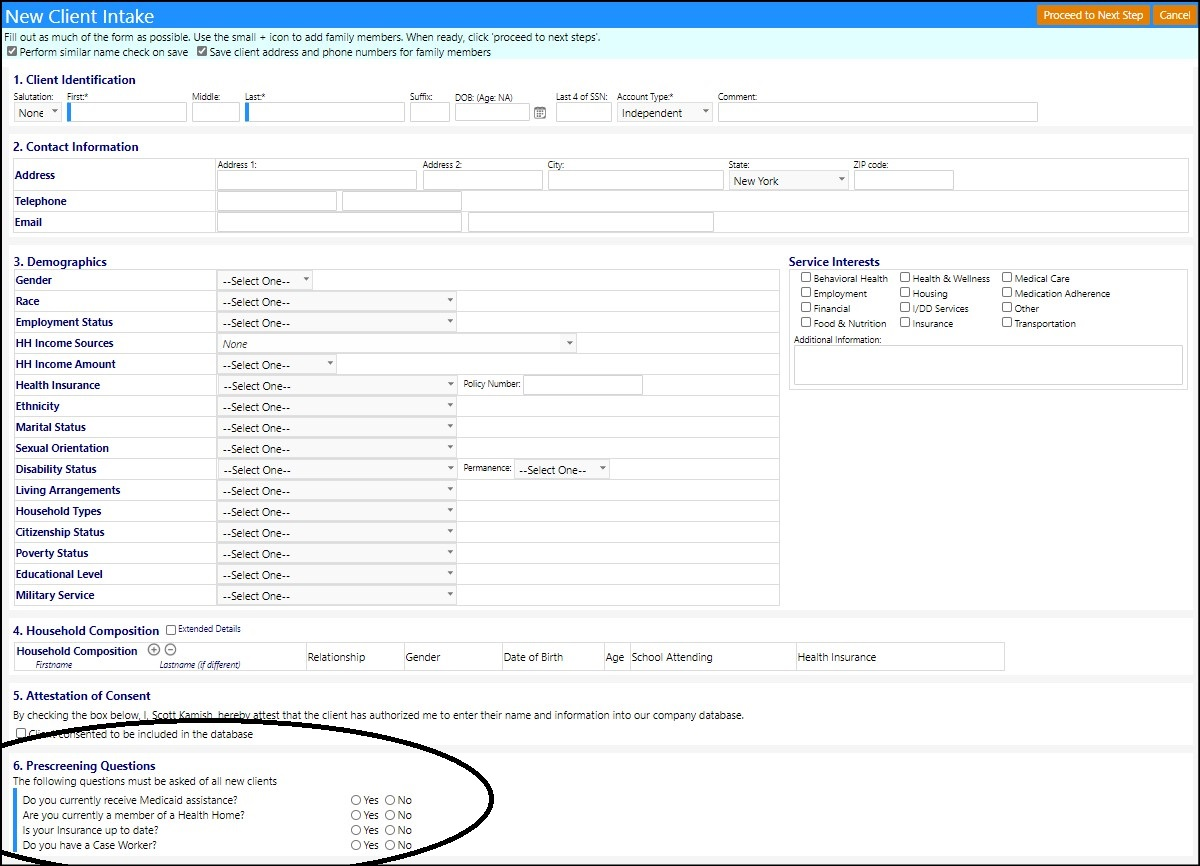Open the Salutation dropdown
The width and height of the screenshot is (1200, 866).
[x=38, y=113]
